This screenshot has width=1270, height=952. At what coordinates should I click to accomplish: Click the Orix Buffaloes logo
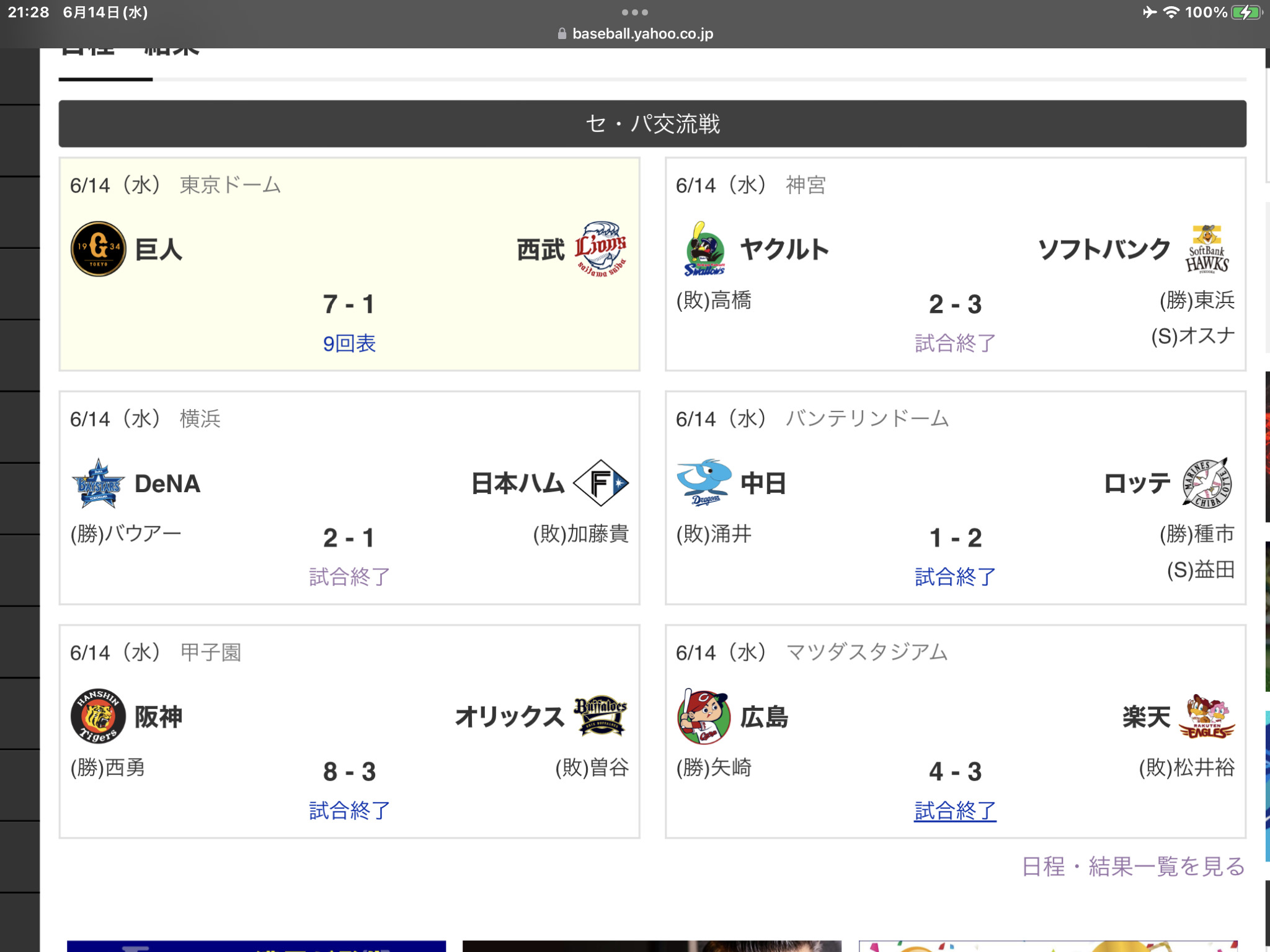(600, 716)
